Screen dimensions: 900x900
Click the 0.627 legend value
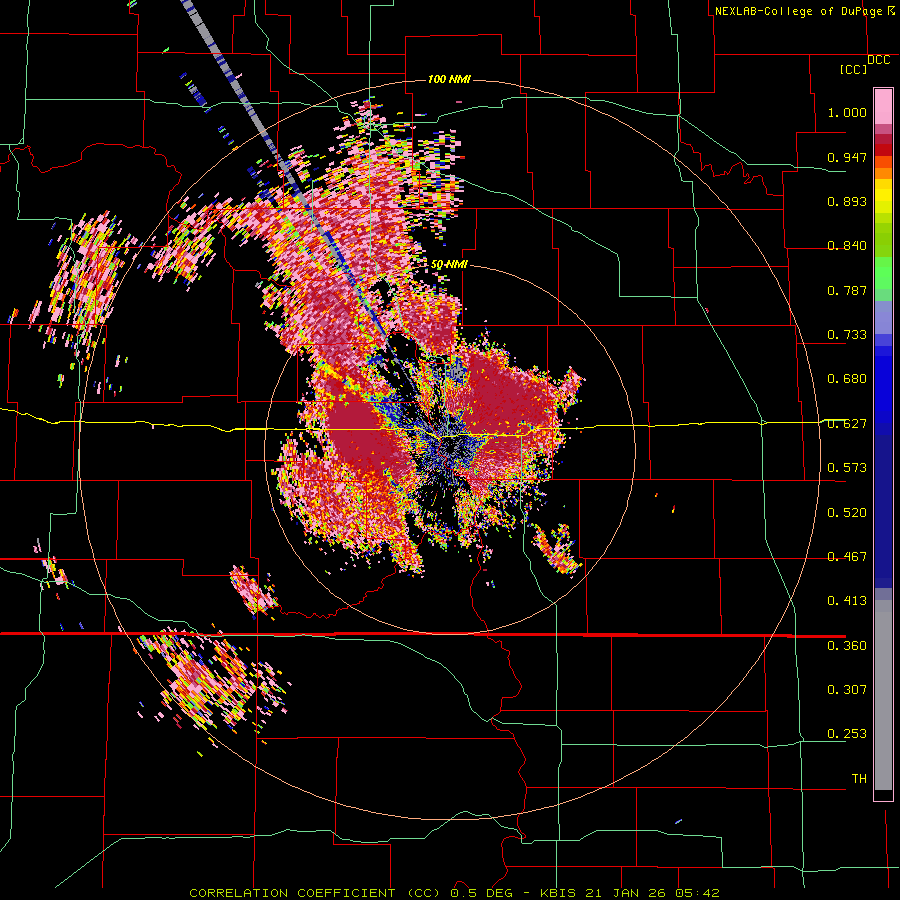pos(847,424)
